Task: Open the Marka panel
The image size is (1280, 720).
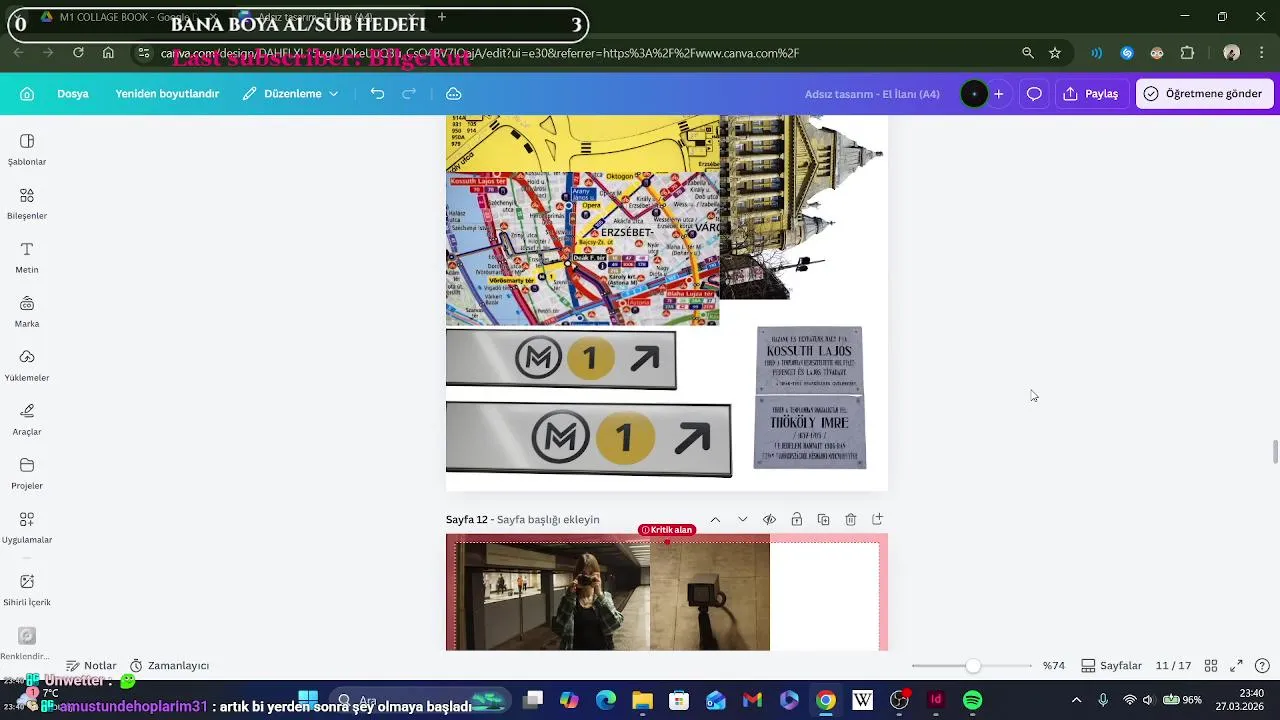Action: pyautogui.click(x=27, y=311)
